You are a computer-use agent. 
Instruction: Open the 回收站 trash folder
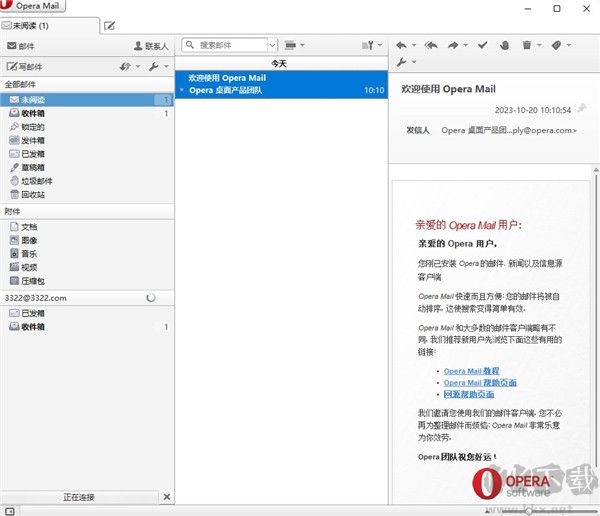coord(87,194)
